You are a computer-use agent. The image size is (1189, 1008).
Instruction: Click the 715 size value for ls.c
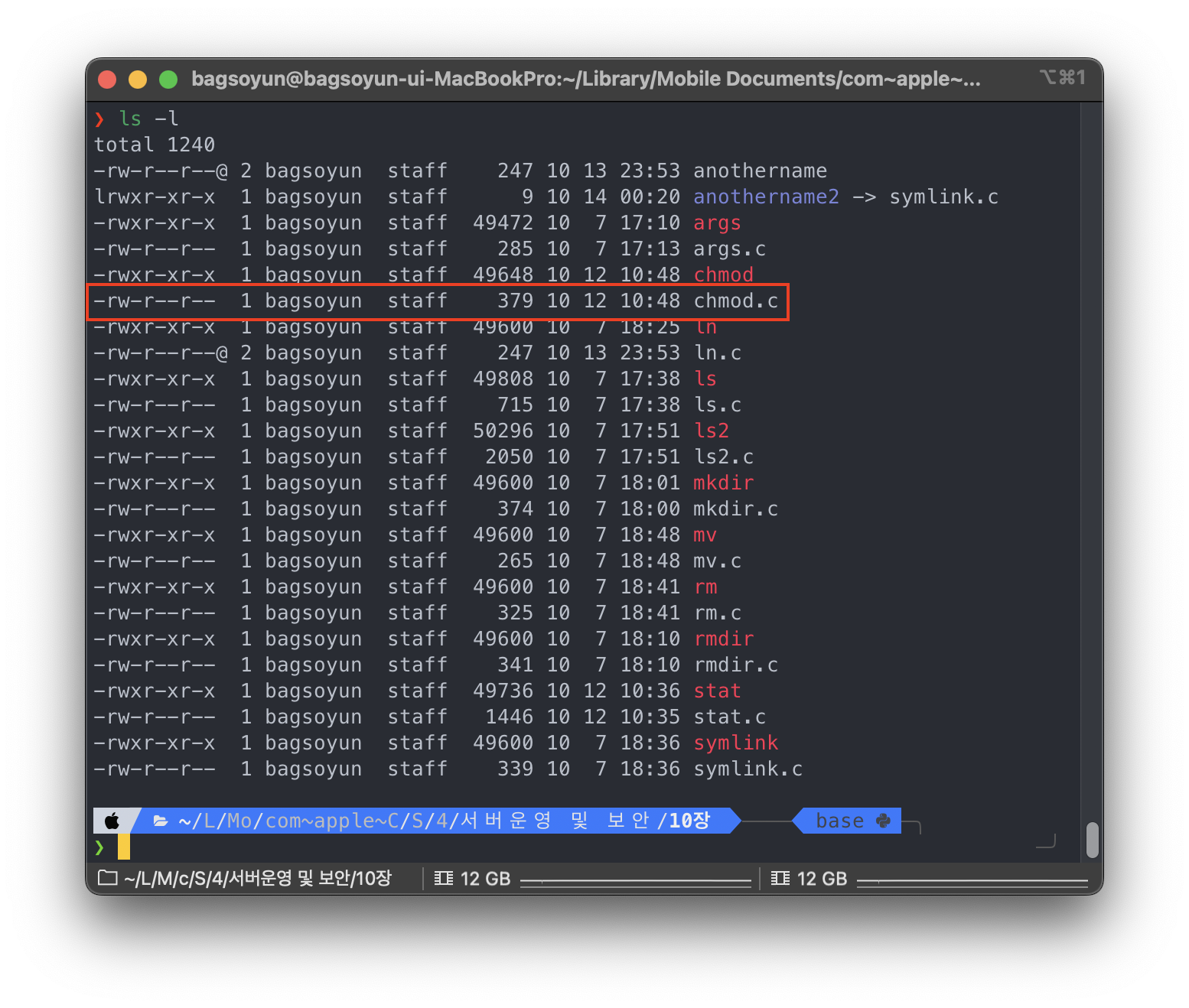[516, 405]
